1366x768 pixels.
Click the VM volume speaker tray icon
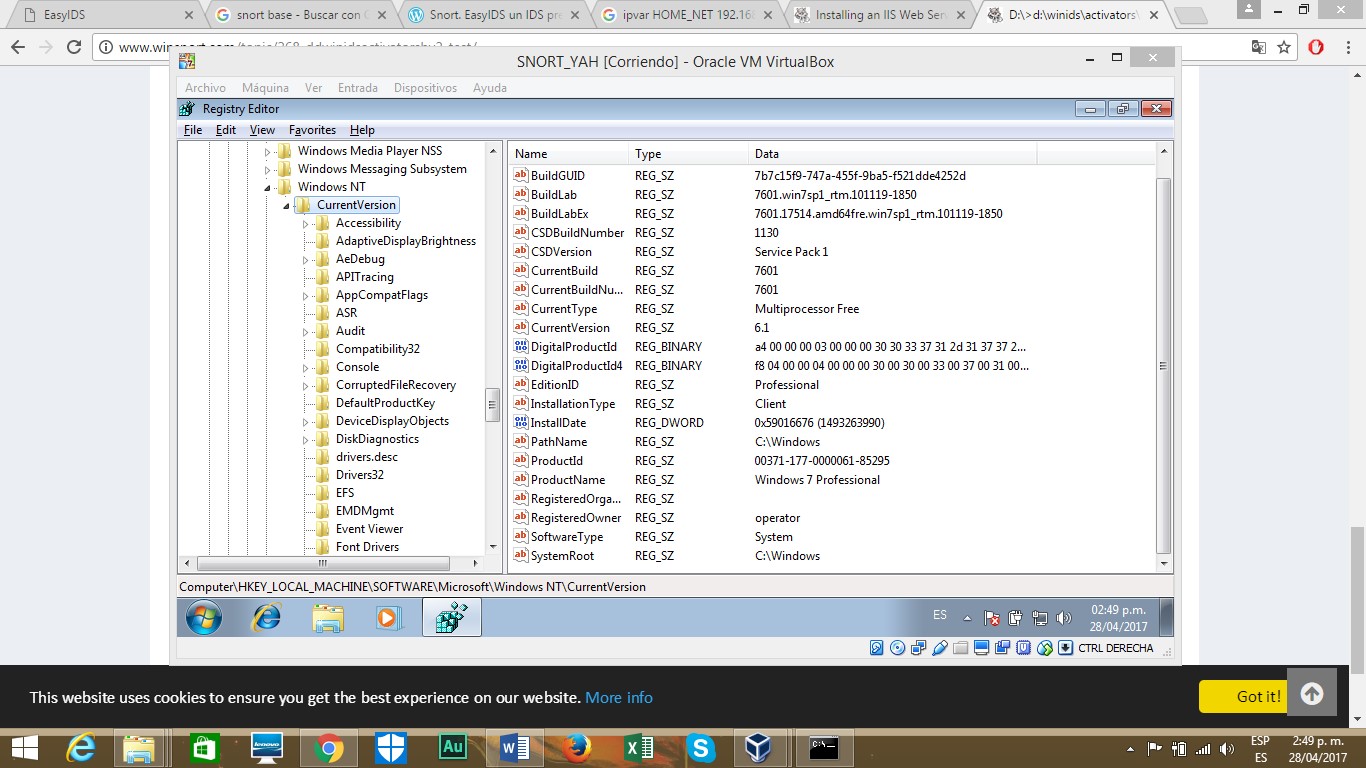(1063, 618)
